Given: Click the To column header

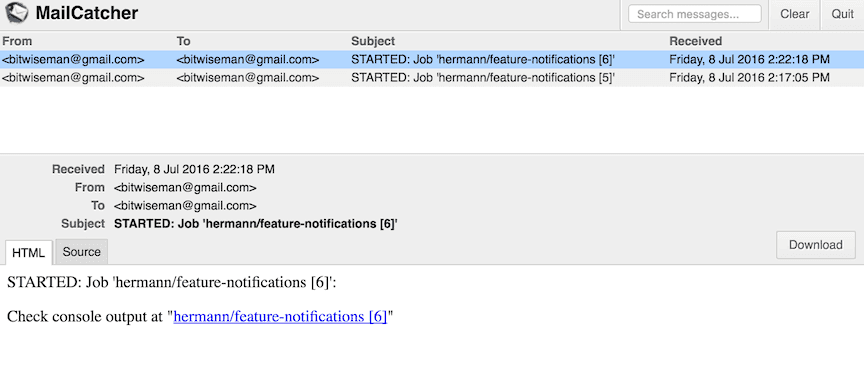Looking at the screenshot, I should pos(183,41).
